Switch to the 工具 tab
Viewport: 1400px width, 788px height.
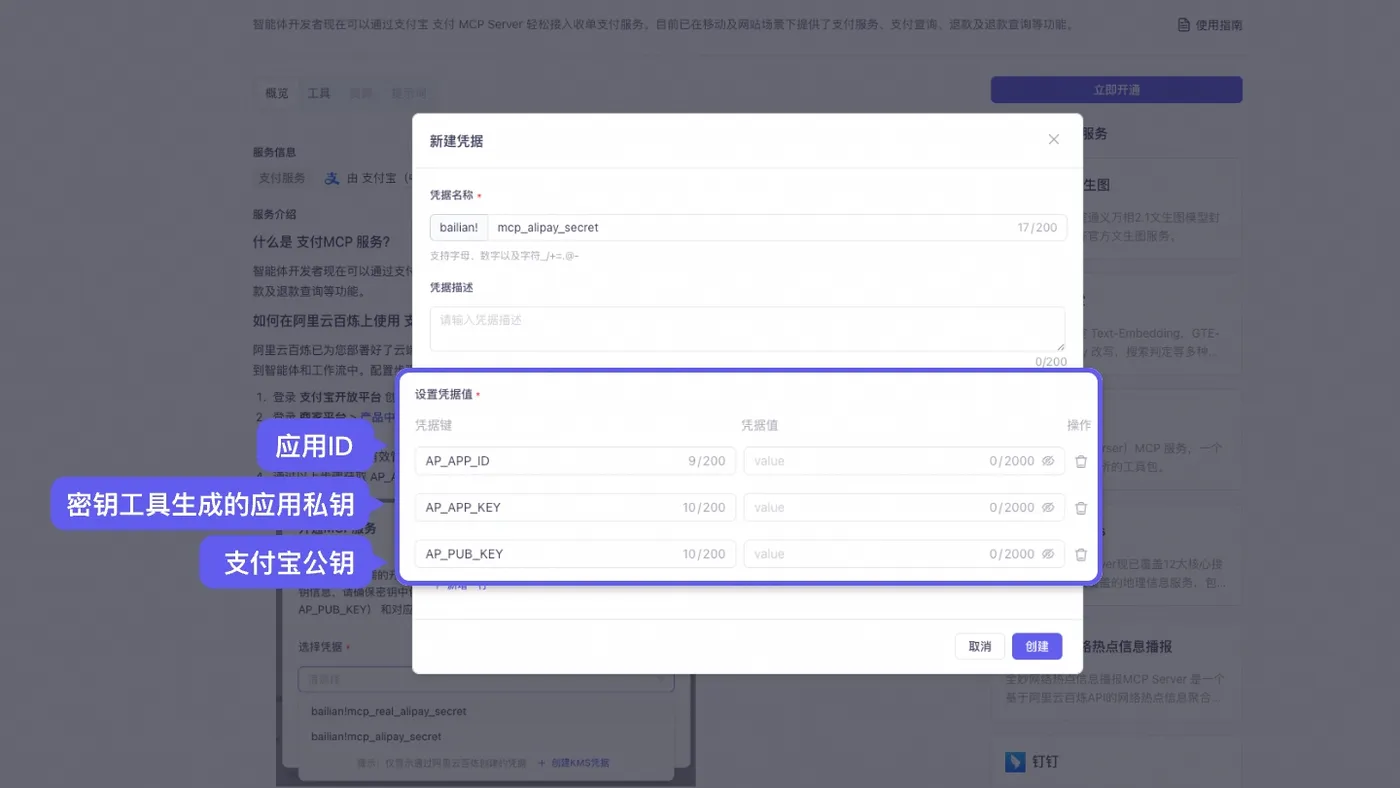click(x=319, y=93)
